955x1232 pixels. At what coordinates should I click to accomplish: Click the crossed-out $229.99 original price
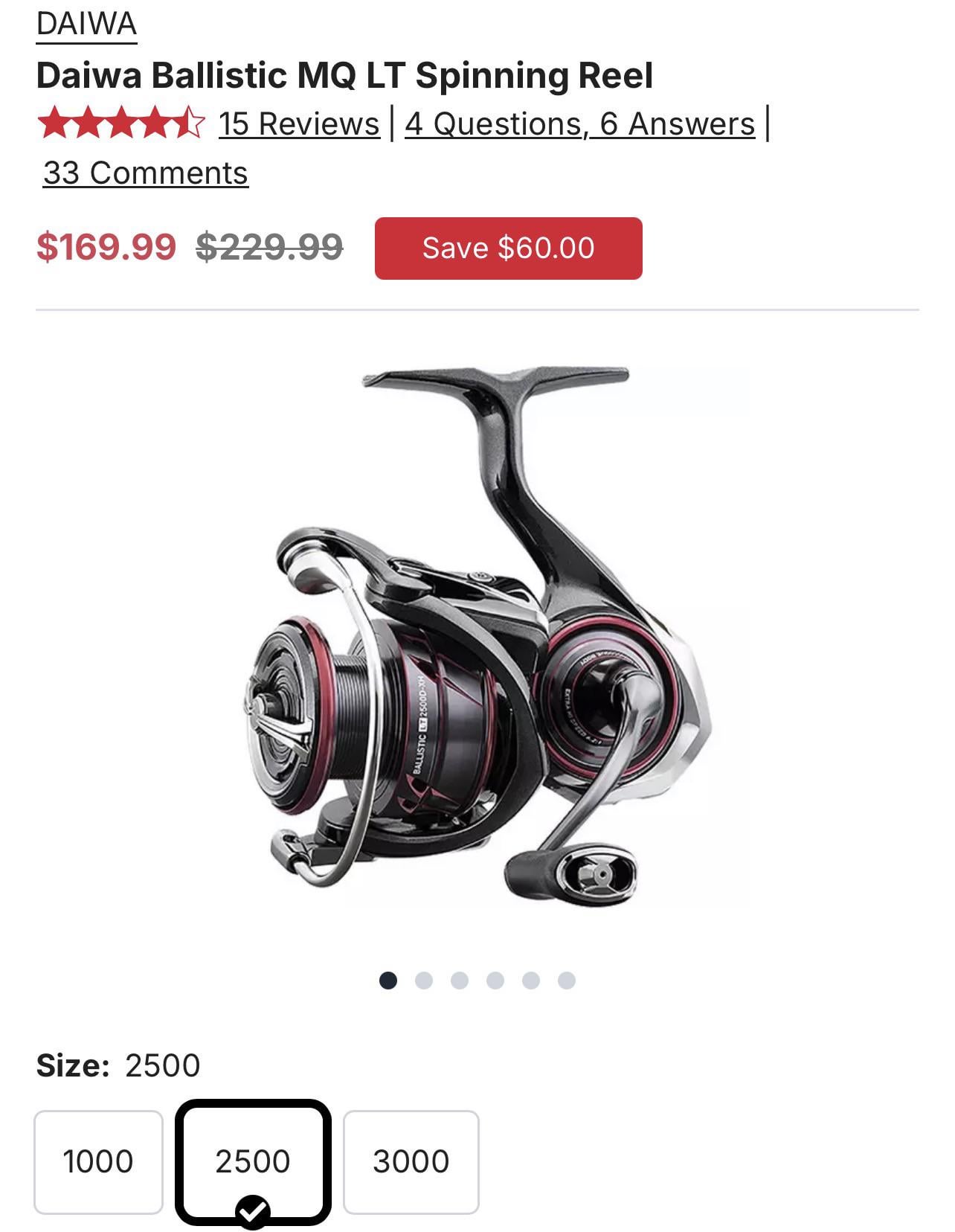click(x=269, y=246)
